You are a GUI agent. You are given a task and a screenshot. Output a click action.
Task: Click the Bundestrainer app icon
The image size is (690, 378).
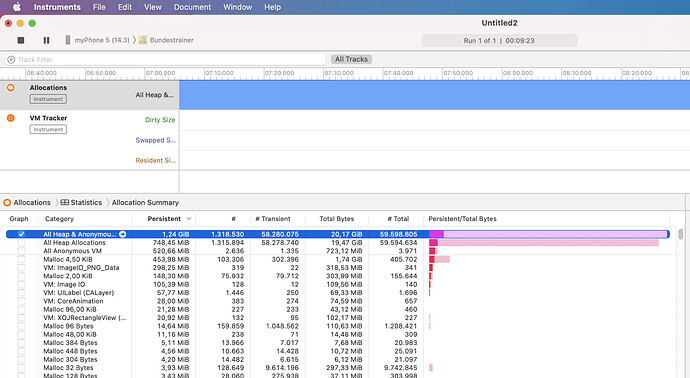[x=143, y=40]
